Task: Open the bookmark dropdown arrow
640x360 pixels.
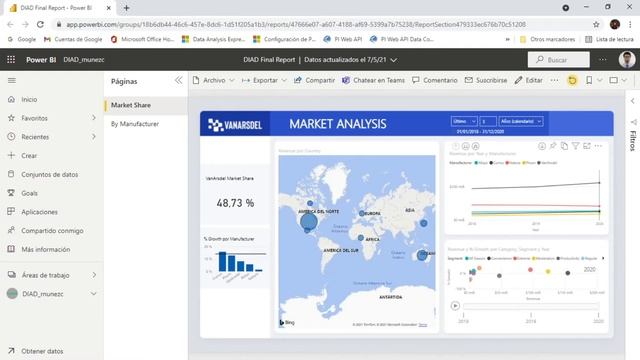Action: click(x=600, y=80)
